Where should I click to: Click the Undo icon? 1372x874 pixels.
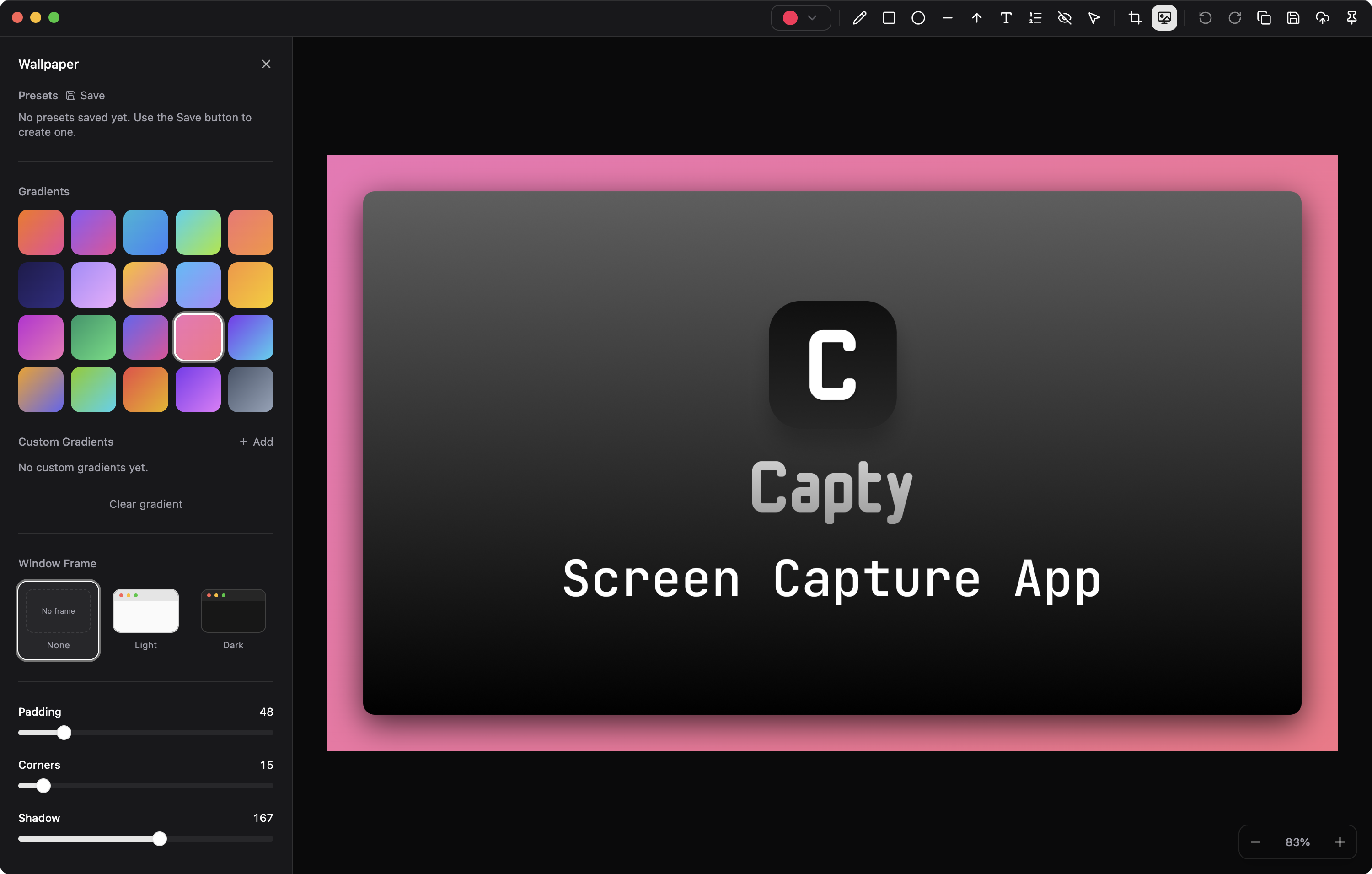(x=1205, y=18)
